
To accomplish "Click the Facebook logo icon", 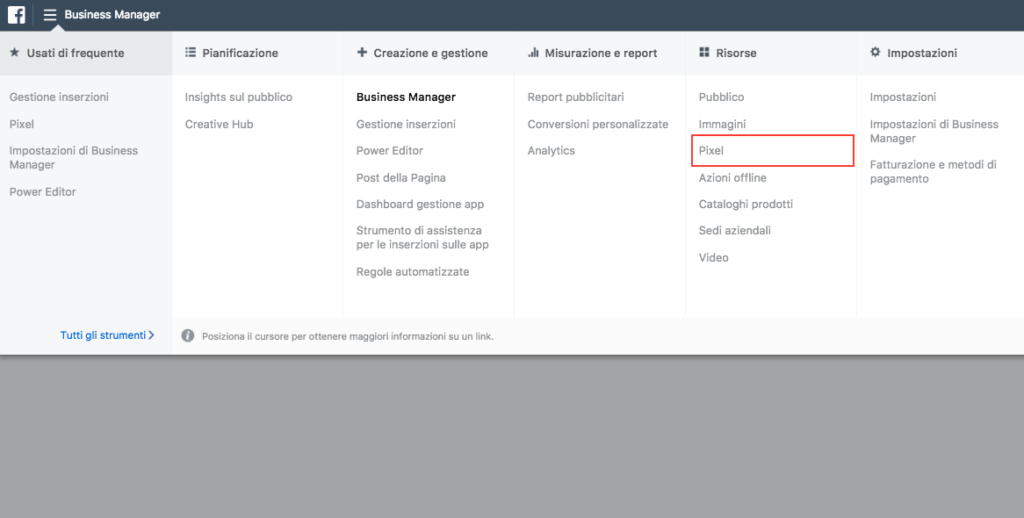I will [x=16, y=14].
